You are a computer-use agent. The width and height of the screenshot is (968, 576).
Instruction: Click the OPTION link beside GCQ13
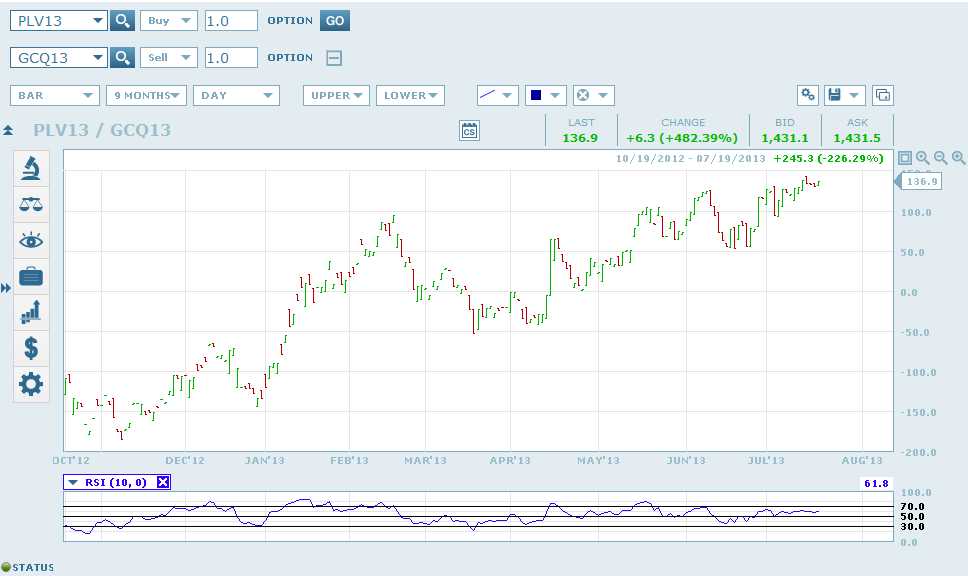tap(289, 58)
